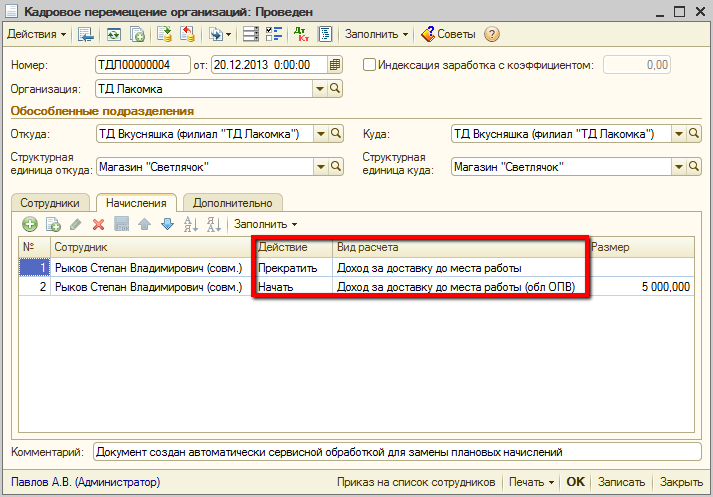Click into the Комментарий text field
Screen dimensions: 713x497
click(x=394, y=452)
